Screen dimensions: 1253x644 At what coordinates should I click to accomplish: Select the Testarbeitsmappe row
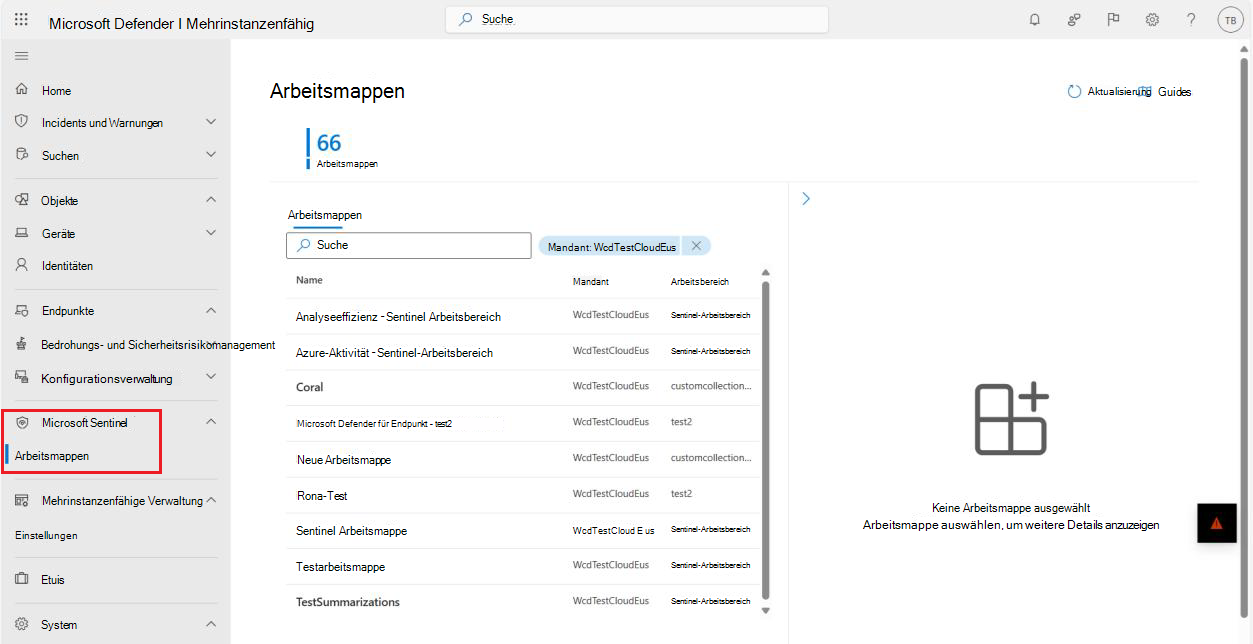coord(524,567)
